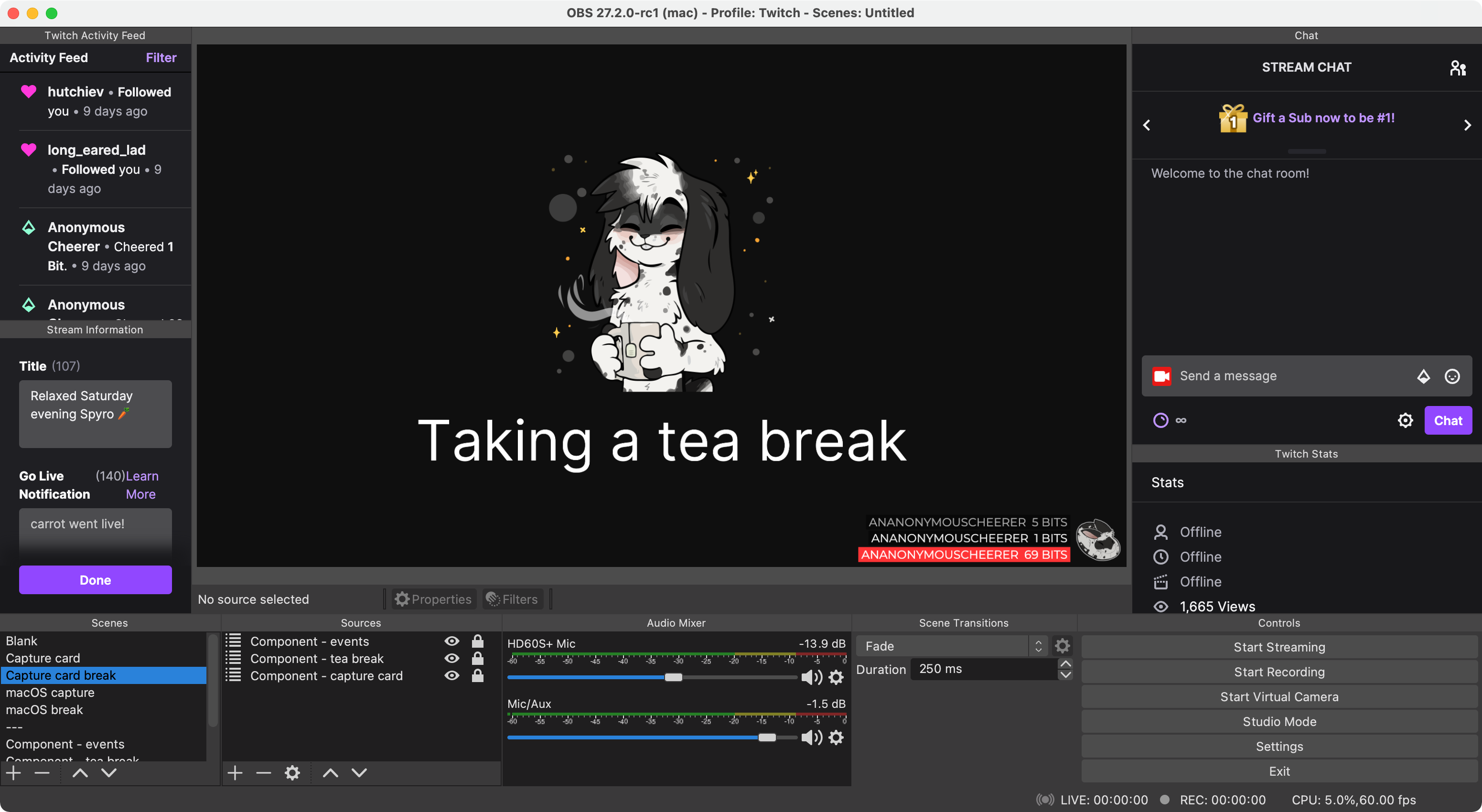Open source Filters button
The image size is (1482, 812).
[512, 599]
